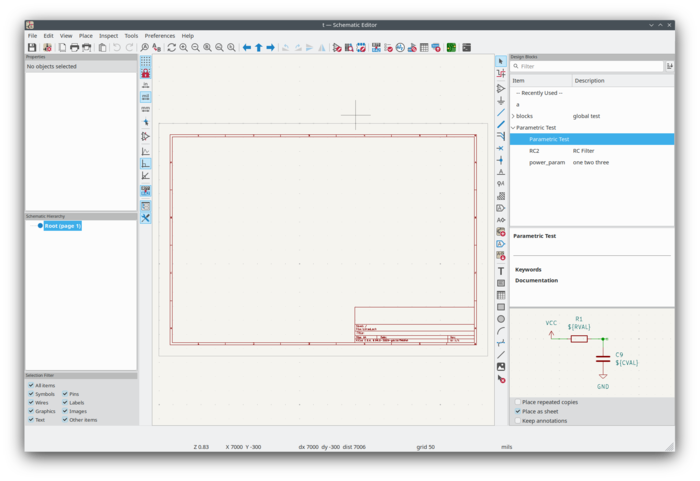
Task: Toggle grid display in the left toolbar
Action: (145, 61)
